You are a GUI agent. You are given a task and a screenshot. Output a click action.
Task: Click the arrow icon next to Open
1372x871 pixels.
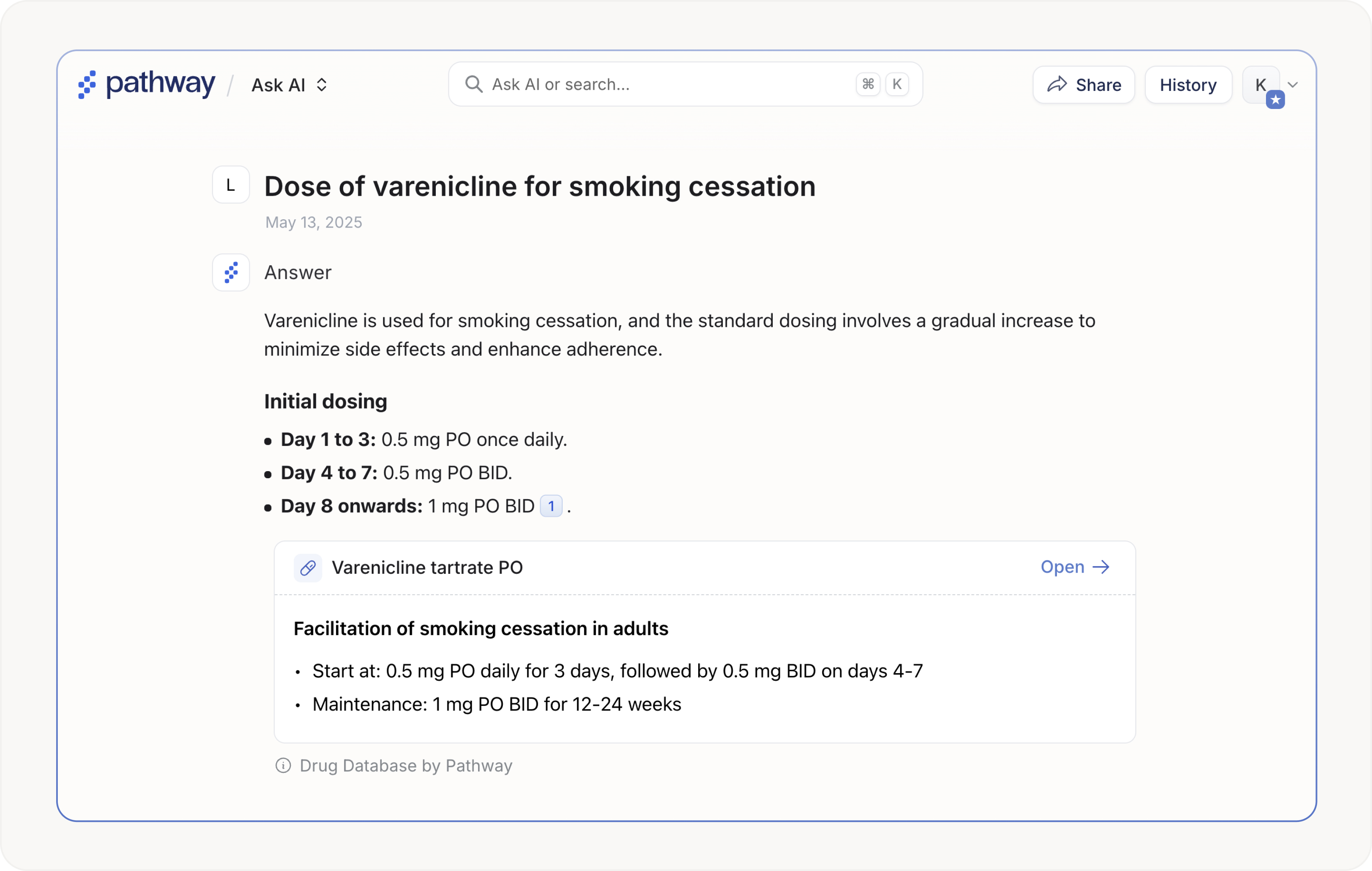click(x=1101, y=567)
